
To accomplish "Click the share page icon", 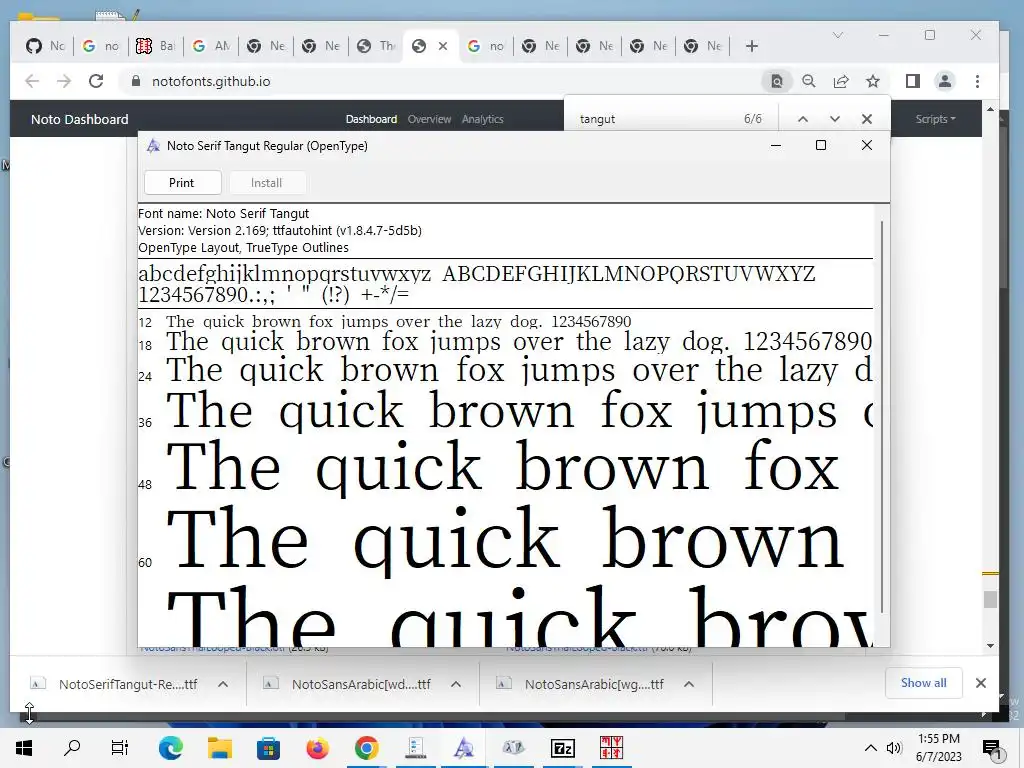I will (x=840, y=81).
